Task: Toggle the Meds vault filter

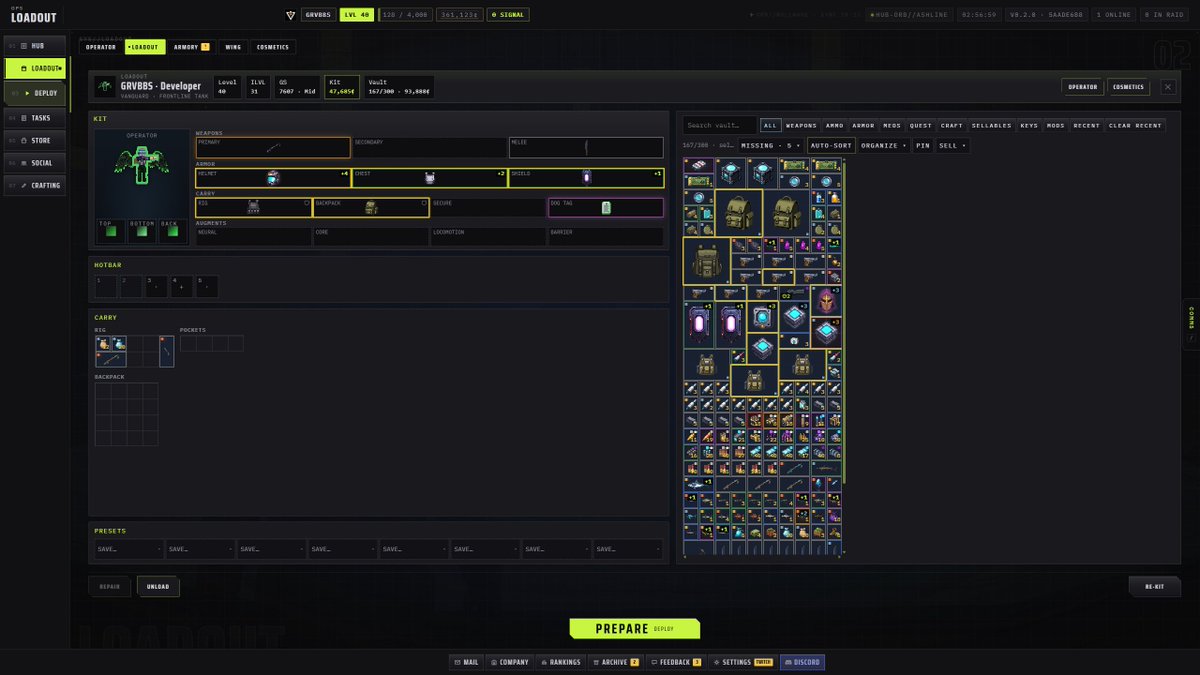Action: click(x=892, y=126)
